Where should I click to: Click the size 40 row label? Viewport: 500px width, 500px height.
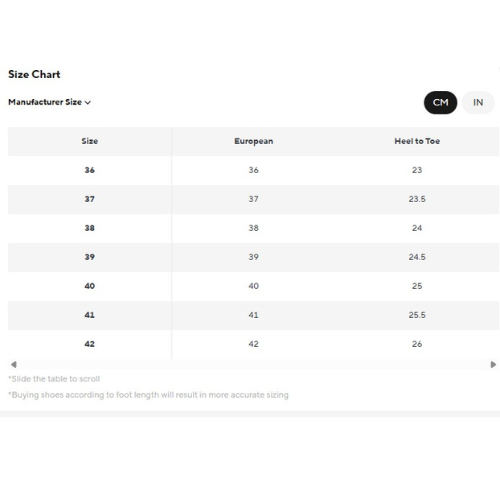(90, 286)
